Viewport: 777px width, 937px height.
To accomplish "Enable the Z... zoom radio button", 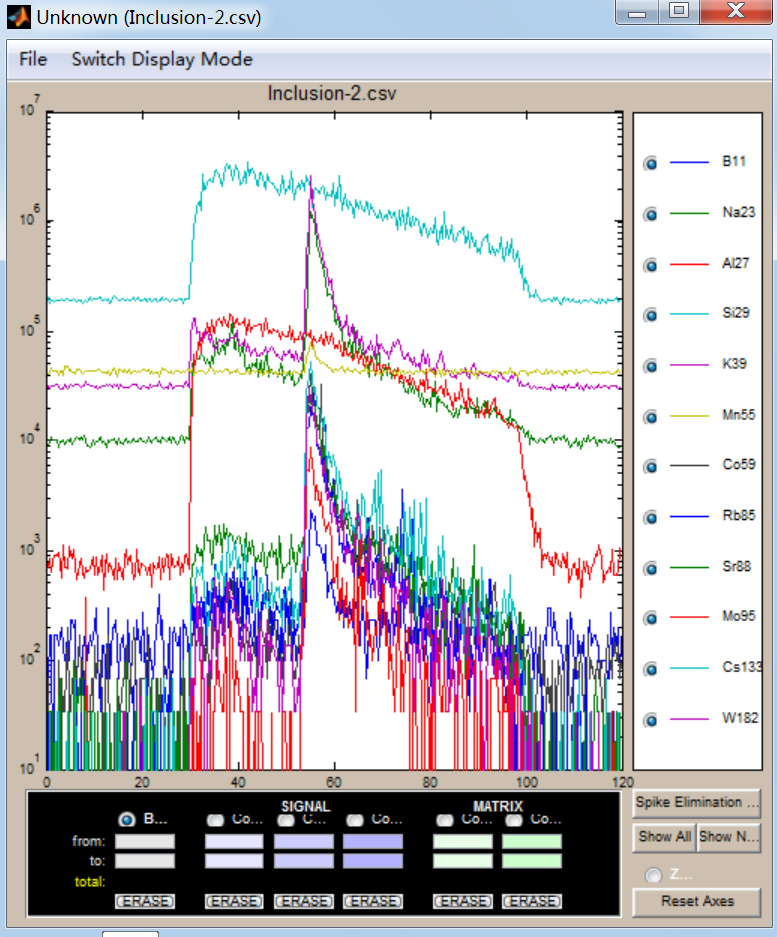I will 653,875.
